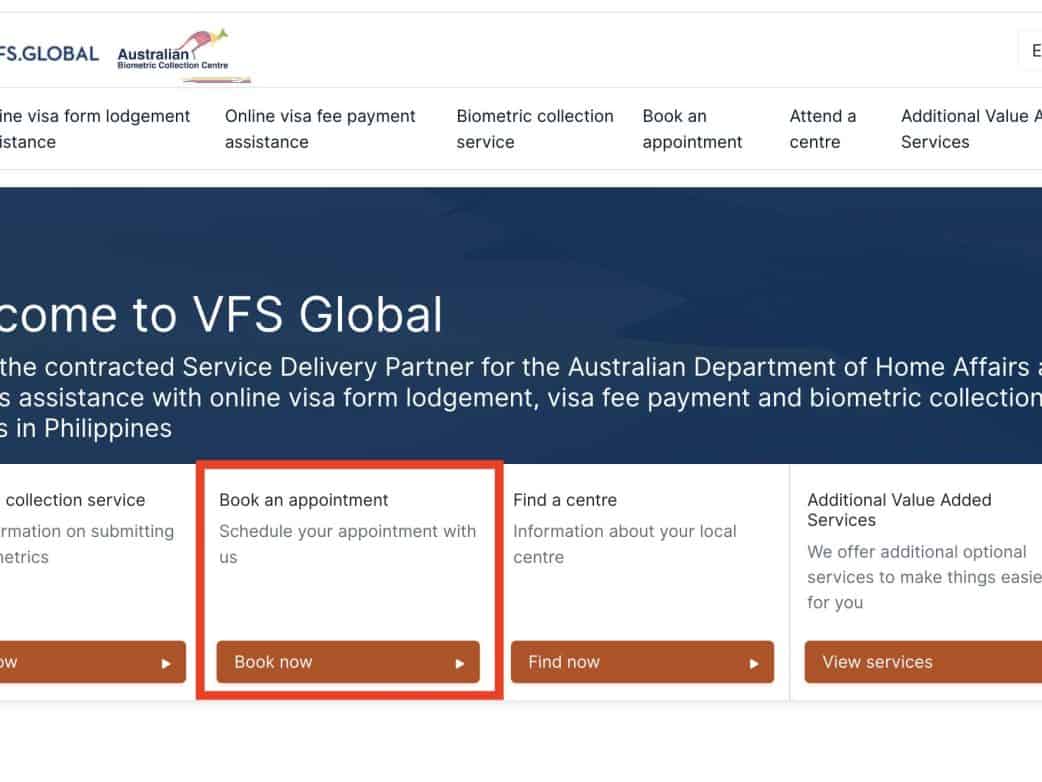
Task: Go to Book an appointment in navigation bar
Action: click(692, 129)
